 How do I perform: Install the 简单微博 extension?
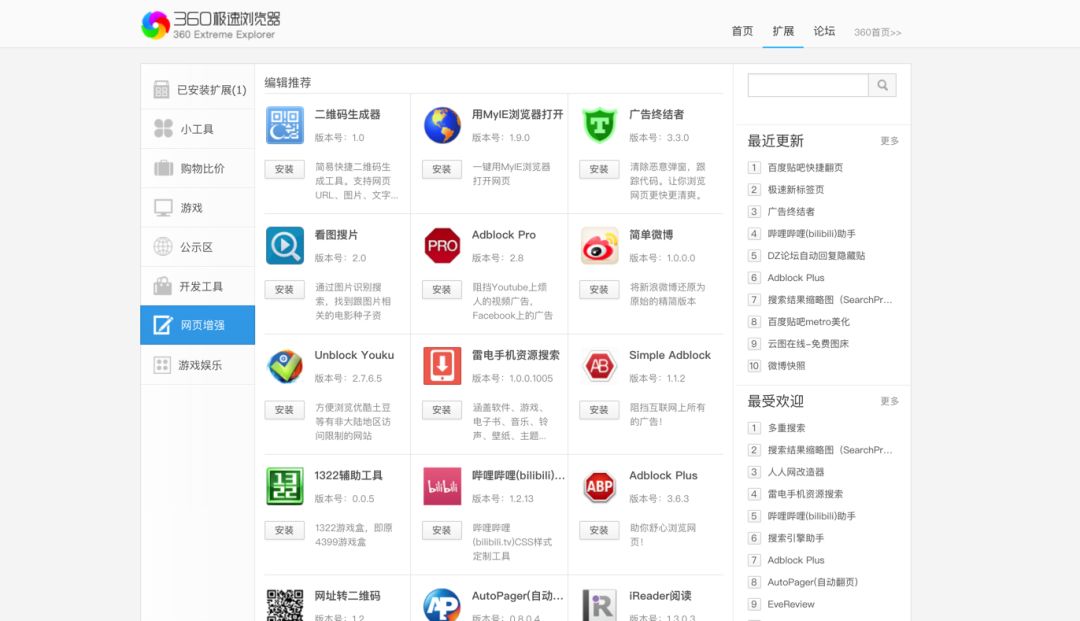(x=599, y=290)
